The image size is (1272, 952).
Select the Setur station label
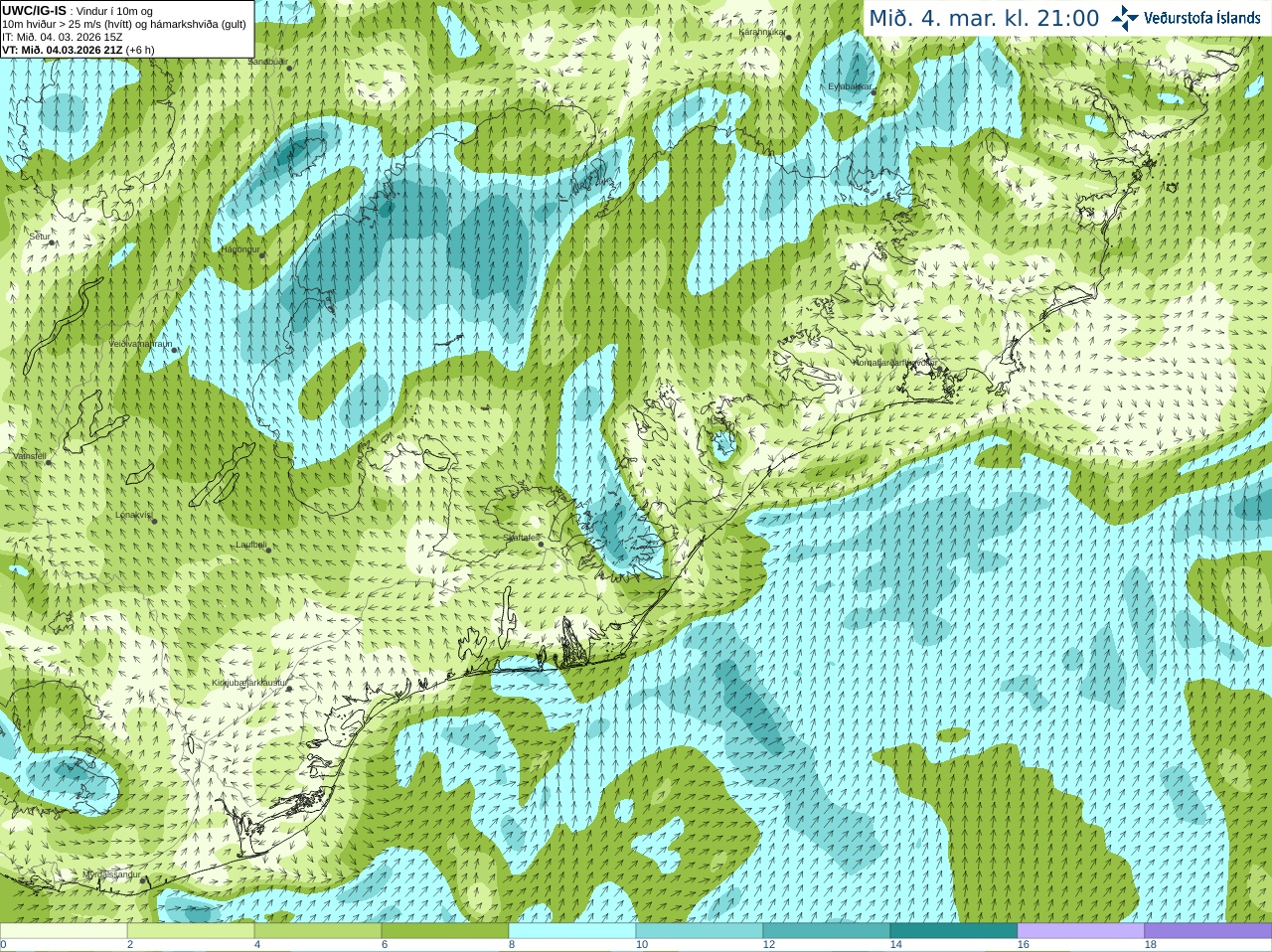(40, 237)
